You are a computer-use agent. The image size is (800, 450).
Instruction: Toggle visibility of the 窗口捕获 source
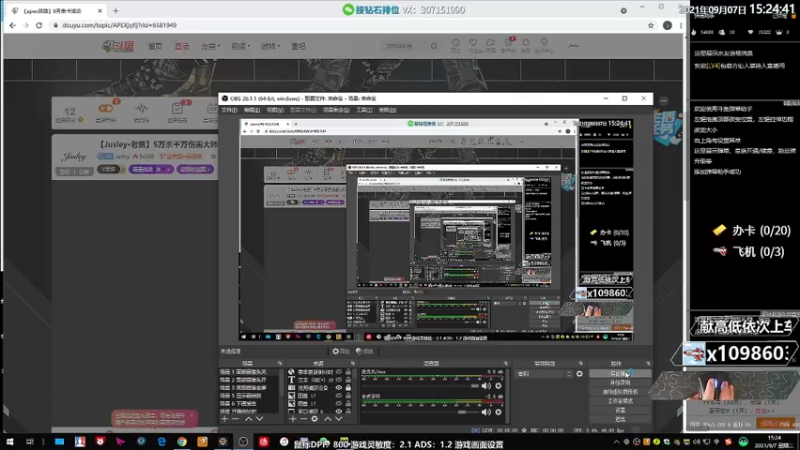pos(338,411)
